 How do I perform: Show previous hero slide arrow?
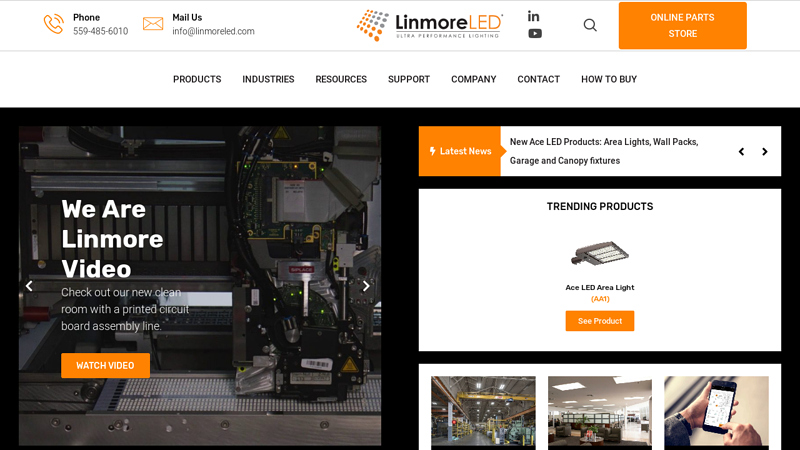(30, 286)
